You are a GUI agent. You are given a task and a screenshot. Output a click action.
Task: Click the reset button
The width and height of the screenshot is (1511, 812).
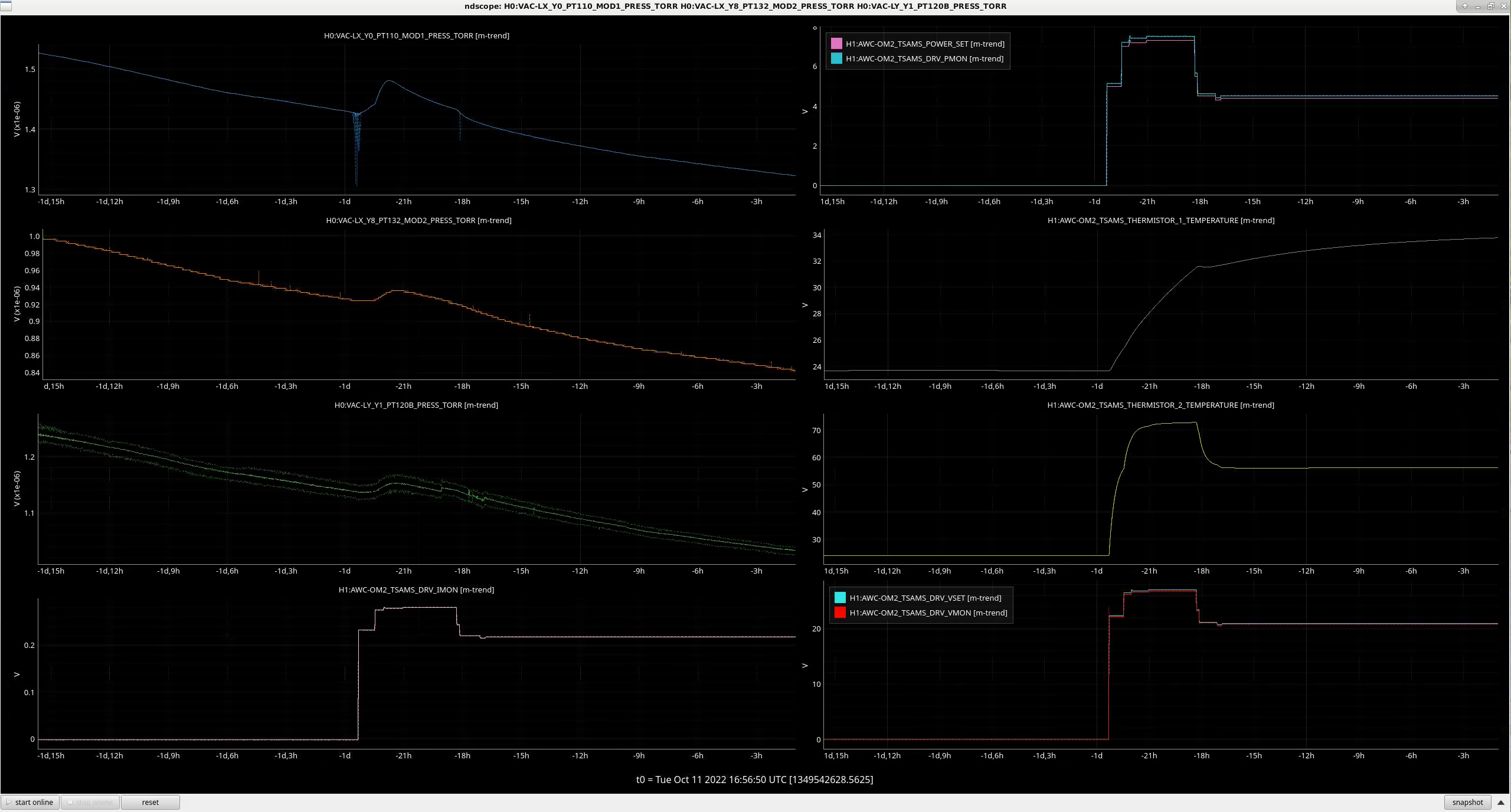150,802
